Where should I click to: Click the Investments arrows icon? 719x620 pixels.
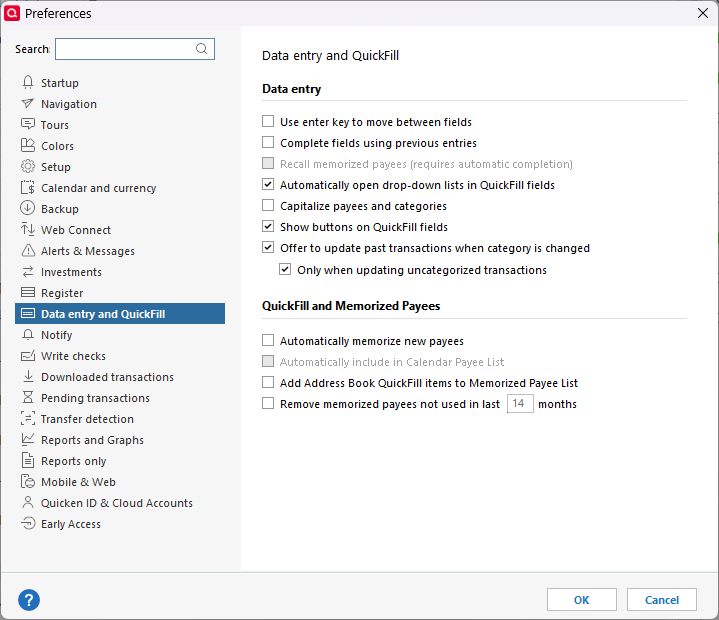pos(28,272)
